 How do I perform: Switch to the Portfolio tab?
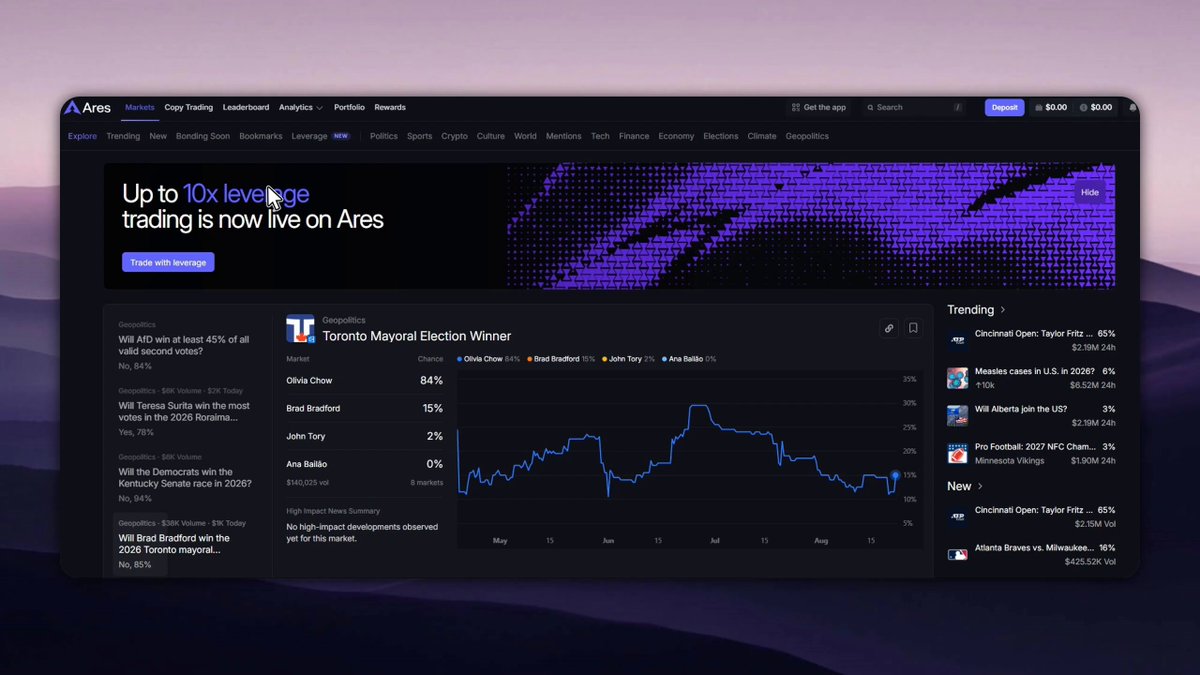(x=349, y=108)
